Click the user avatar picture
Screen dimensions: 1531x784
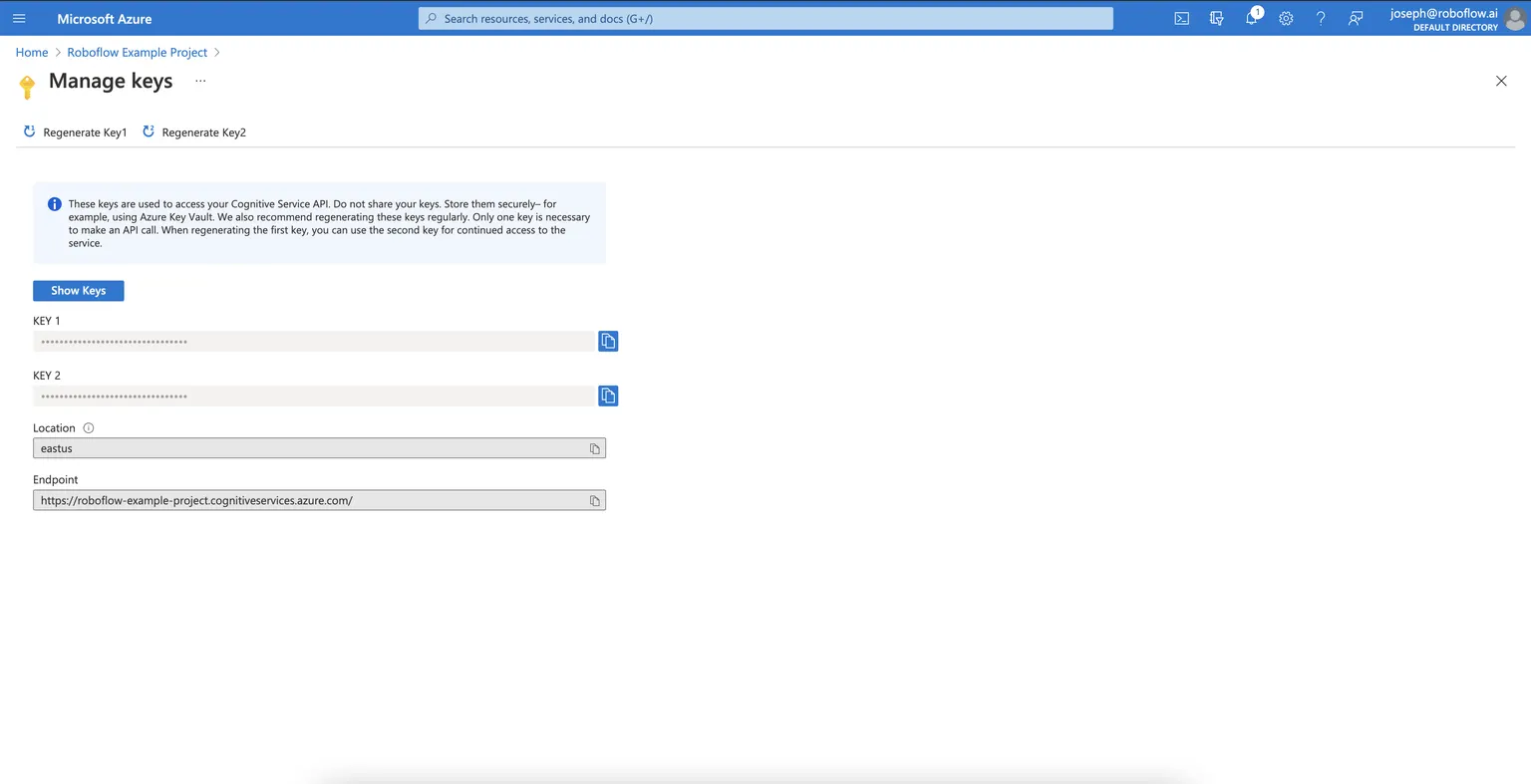point(1515,19)
